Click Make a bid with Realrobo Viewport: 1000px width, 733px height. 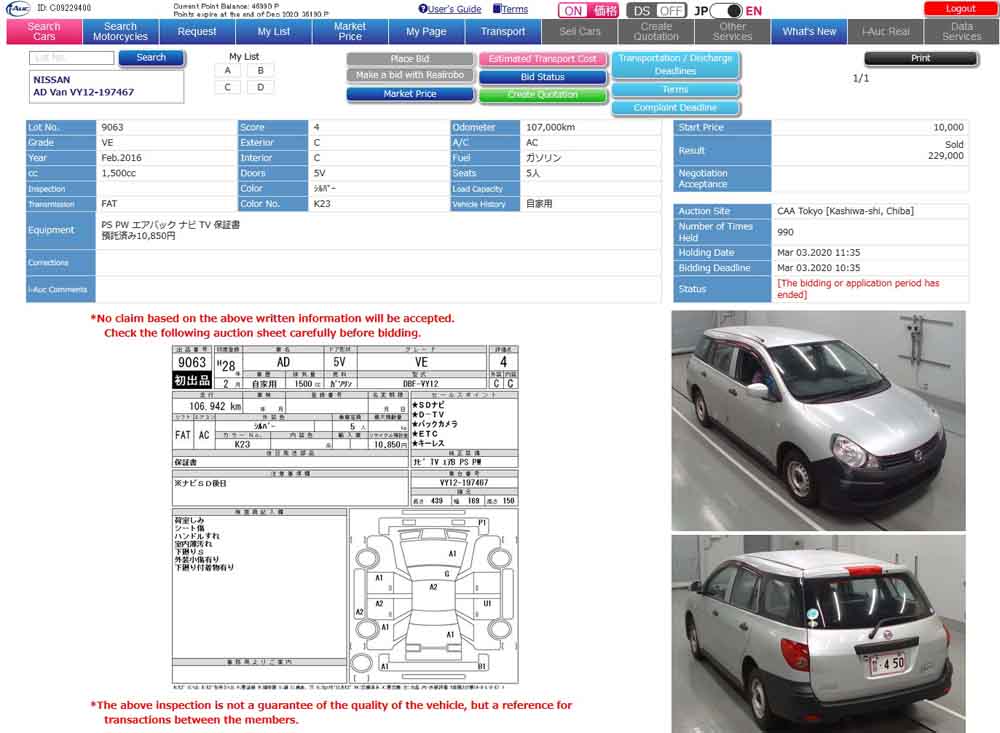click(x=410, y=75)
